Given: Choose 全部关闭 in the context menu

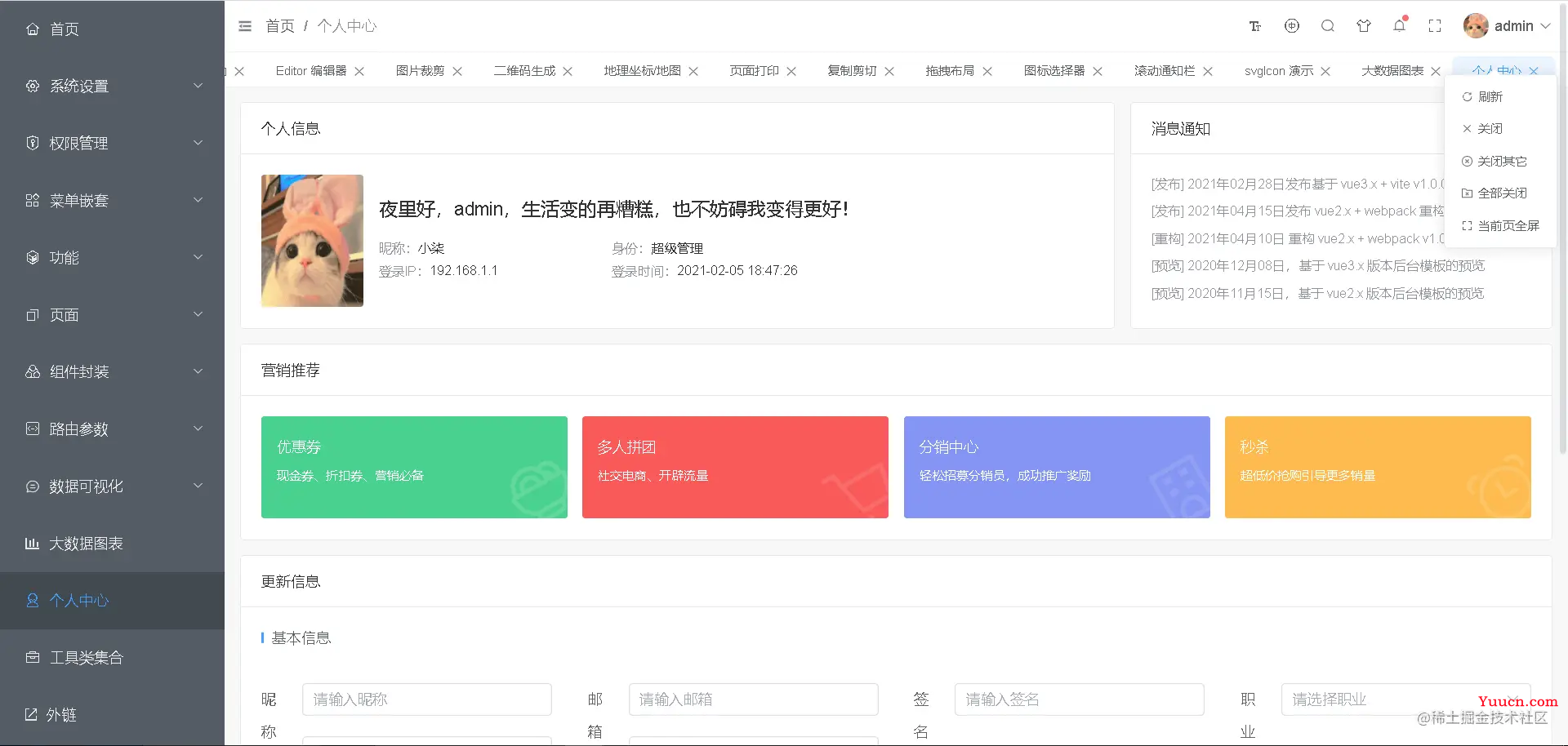Looking at the screenshot, I should [1500, 193].
